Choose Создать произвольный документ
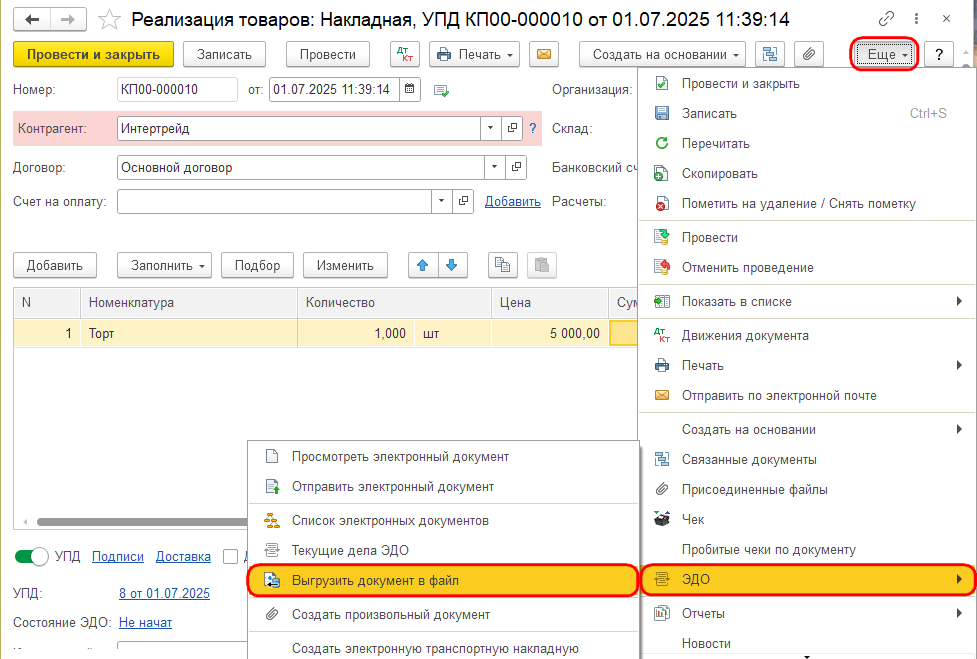 (444, 615)
